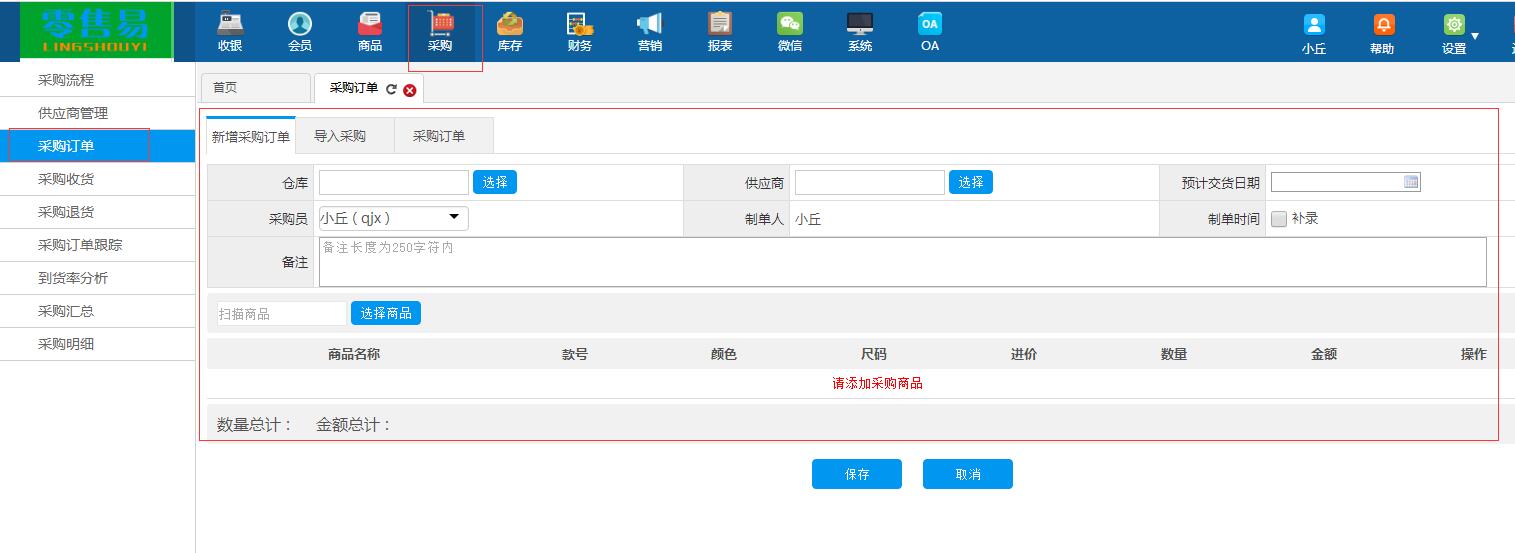The image size is (1515, 553).
Task: Open 采购订单跟踪 in the sidebar
Action: [97, 245]
